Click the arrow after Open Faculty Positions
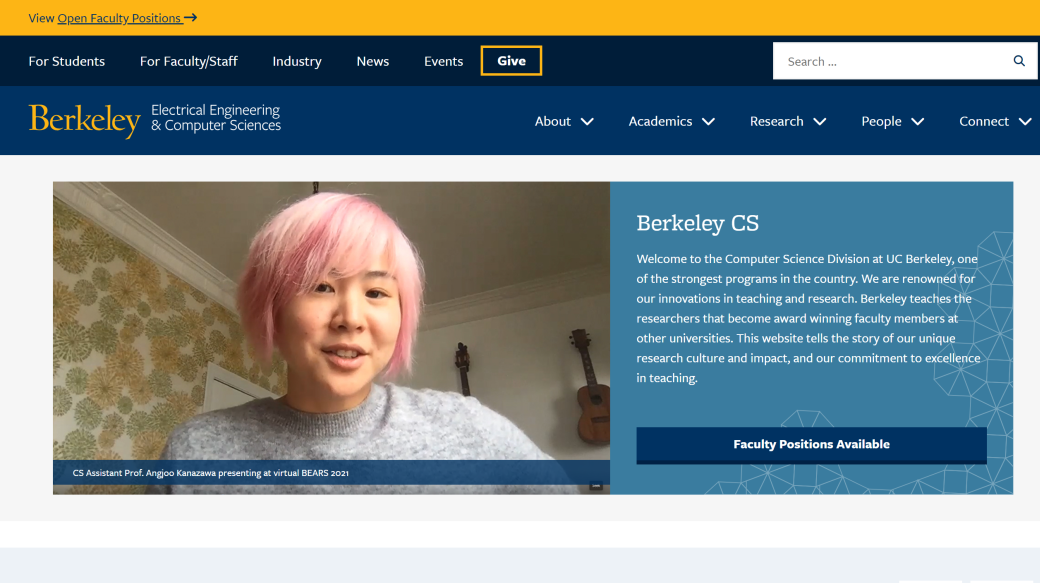 tap(190, 17)
